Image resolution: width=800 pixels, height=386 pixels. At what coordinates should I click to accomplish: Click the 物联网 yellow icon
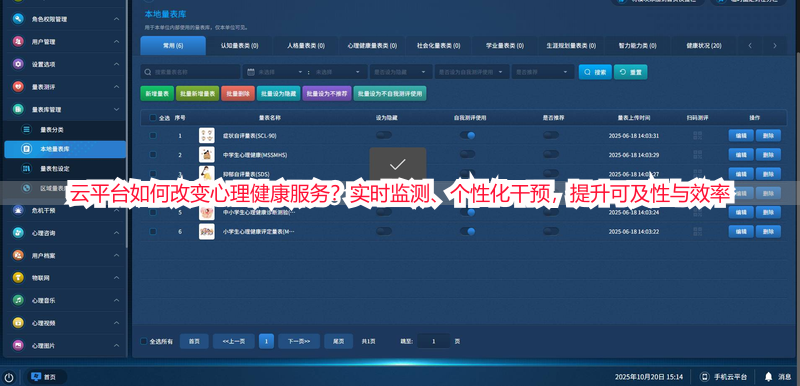18,277
